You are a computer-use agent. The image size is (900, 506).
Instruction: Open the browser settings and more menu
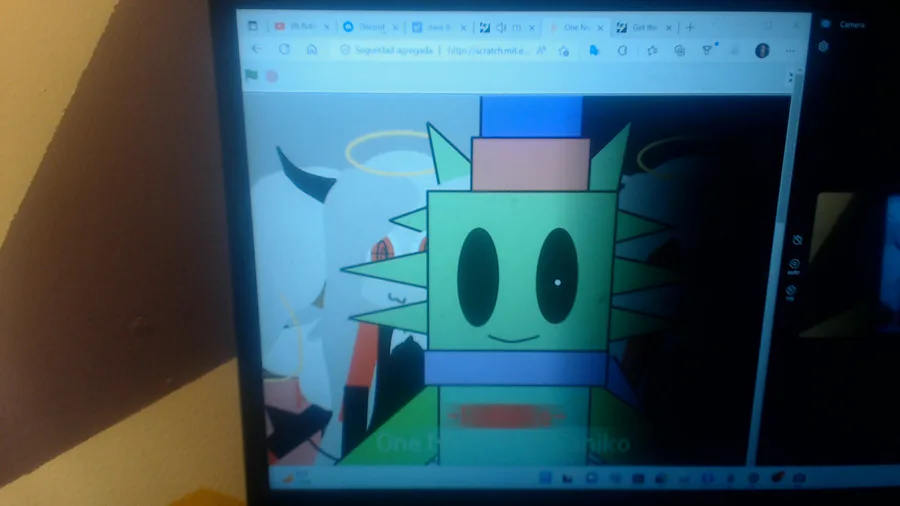point(790,50)
